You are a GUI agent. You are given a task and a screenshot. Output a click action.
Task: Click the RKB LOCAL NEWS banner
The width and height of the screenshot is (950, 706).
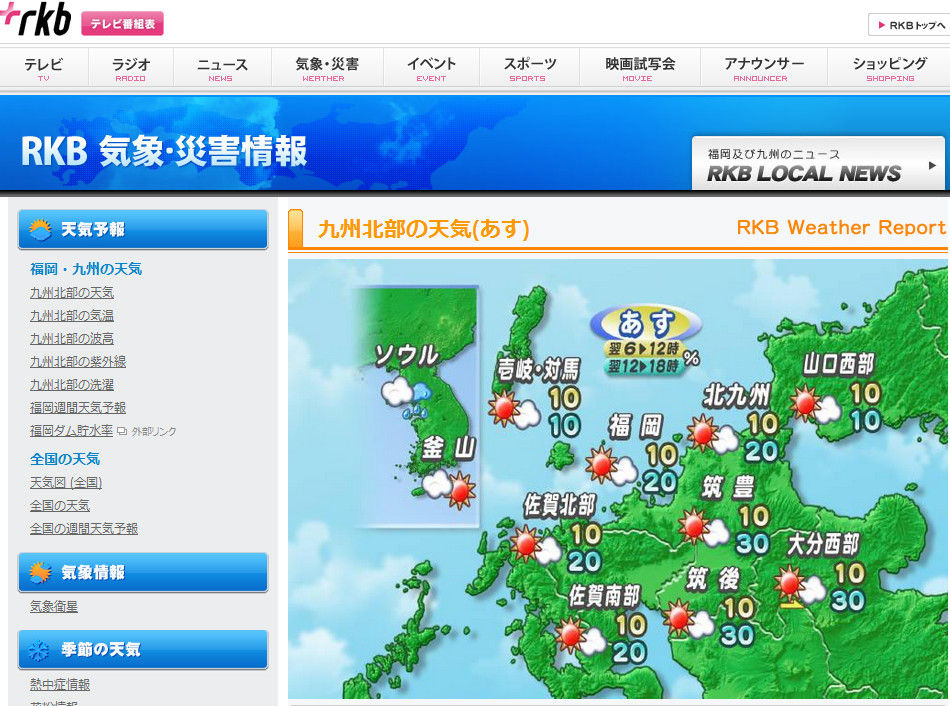pos(818,163)
